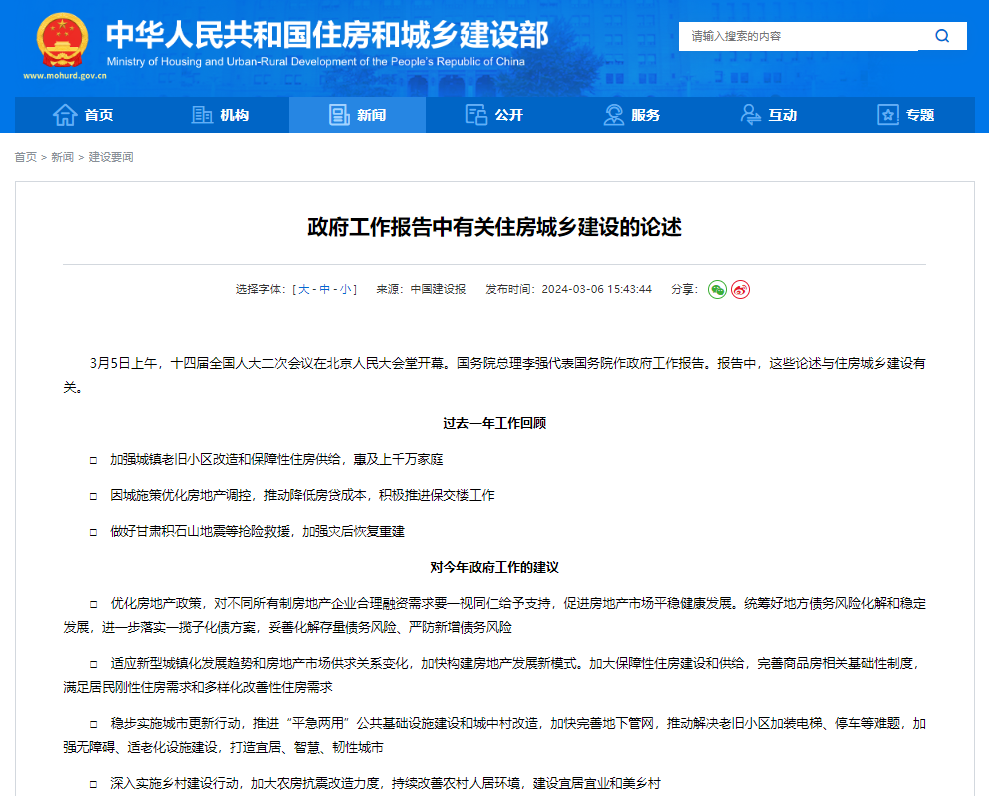Image resolution: width=989 pixels, height=796 pixels.
Task: Open the 专题 menu item
Action: pos(912,114)
